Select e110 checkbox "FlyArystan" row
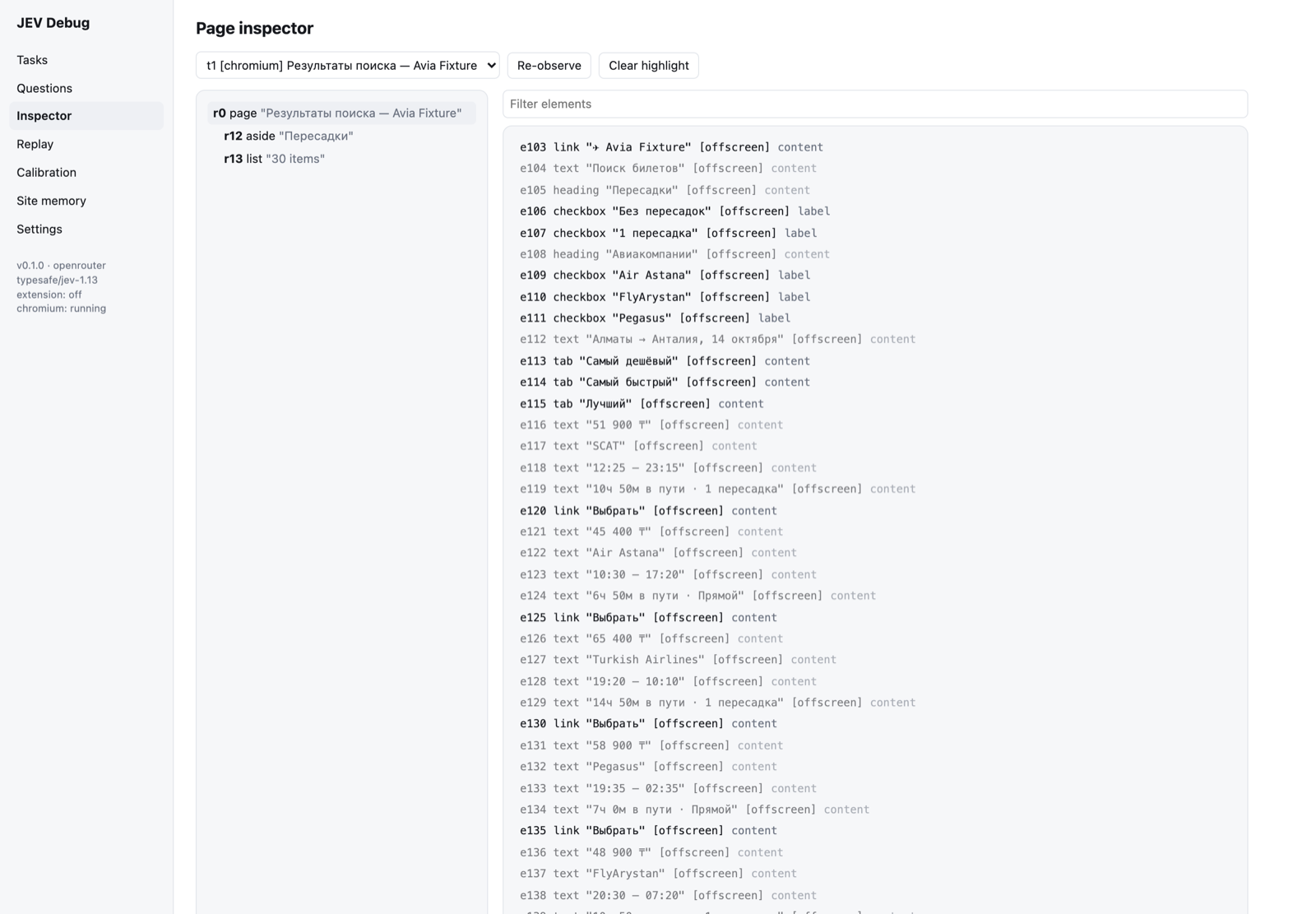This screenshot has width=1316, height=914. coord(875,297)
